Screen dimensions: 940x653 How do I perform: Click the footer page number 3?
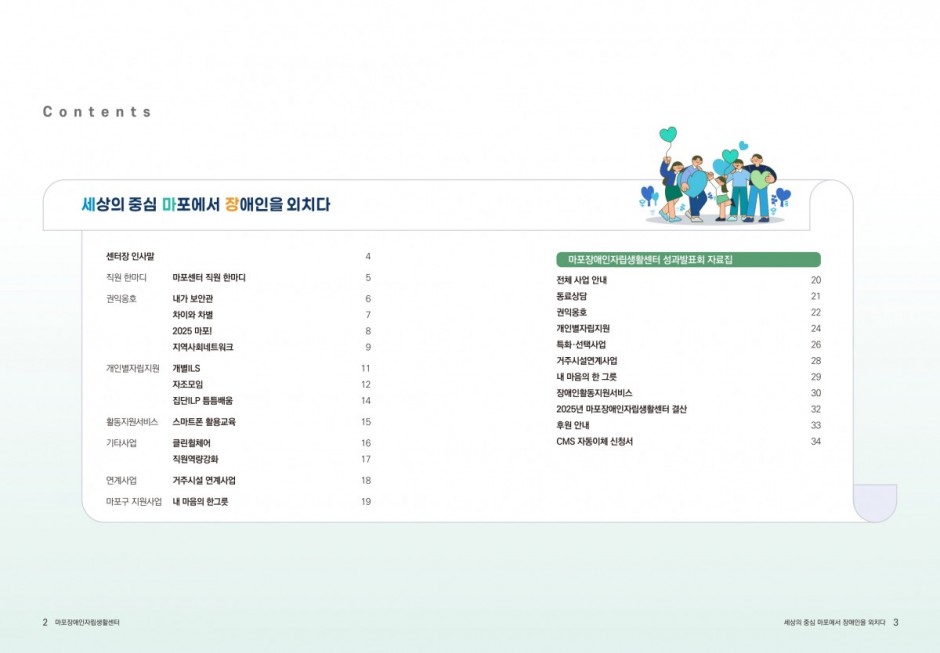(x=896, y=622)
